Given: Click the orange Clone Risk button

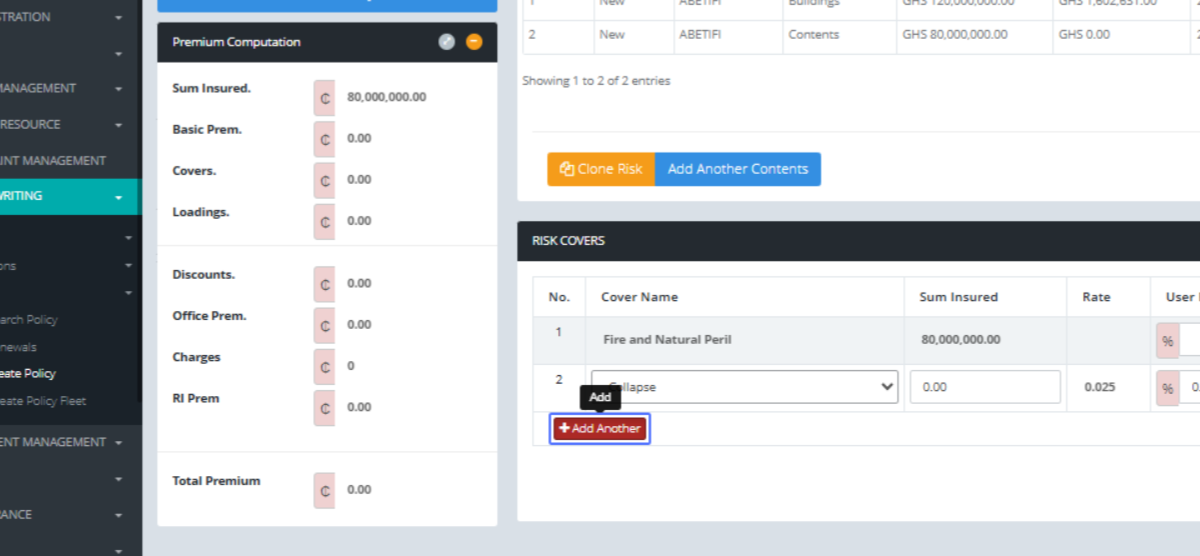Looking at the screenshot, I should tap(601, 169).
